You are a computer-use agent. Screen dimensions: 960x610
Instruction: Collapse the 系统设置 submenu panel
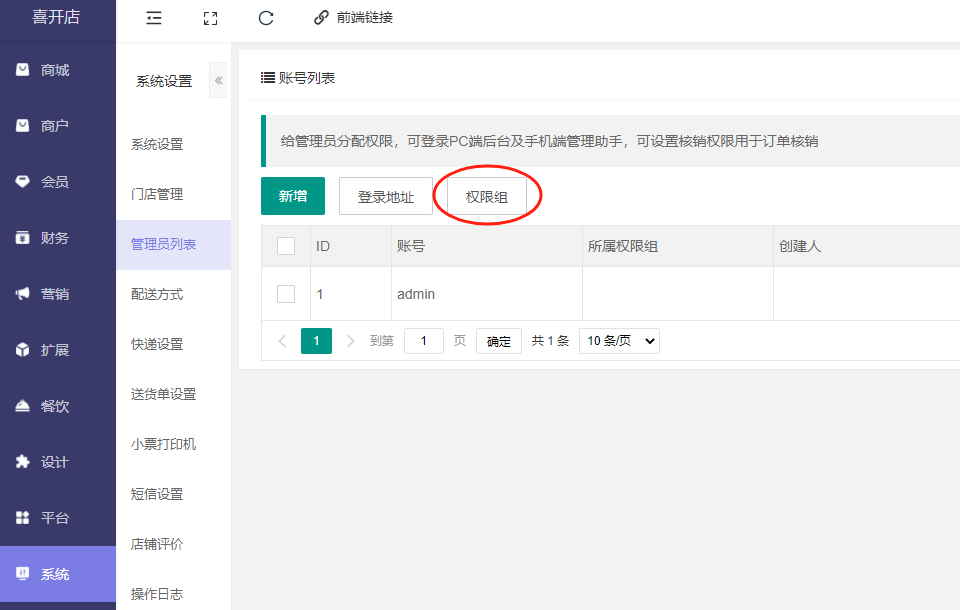tap(218, 80)
